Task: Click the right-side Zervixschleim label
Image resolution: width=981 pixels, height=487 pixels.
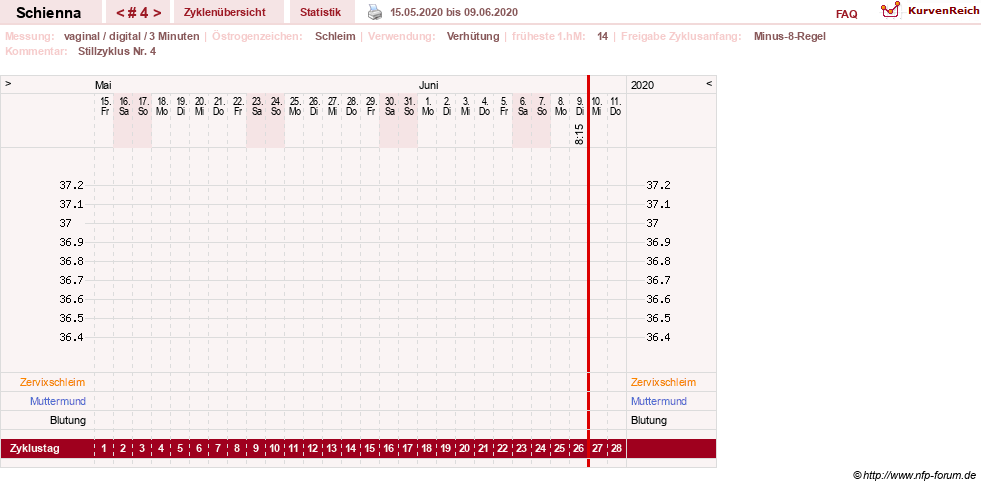Action: click(663, 382)
